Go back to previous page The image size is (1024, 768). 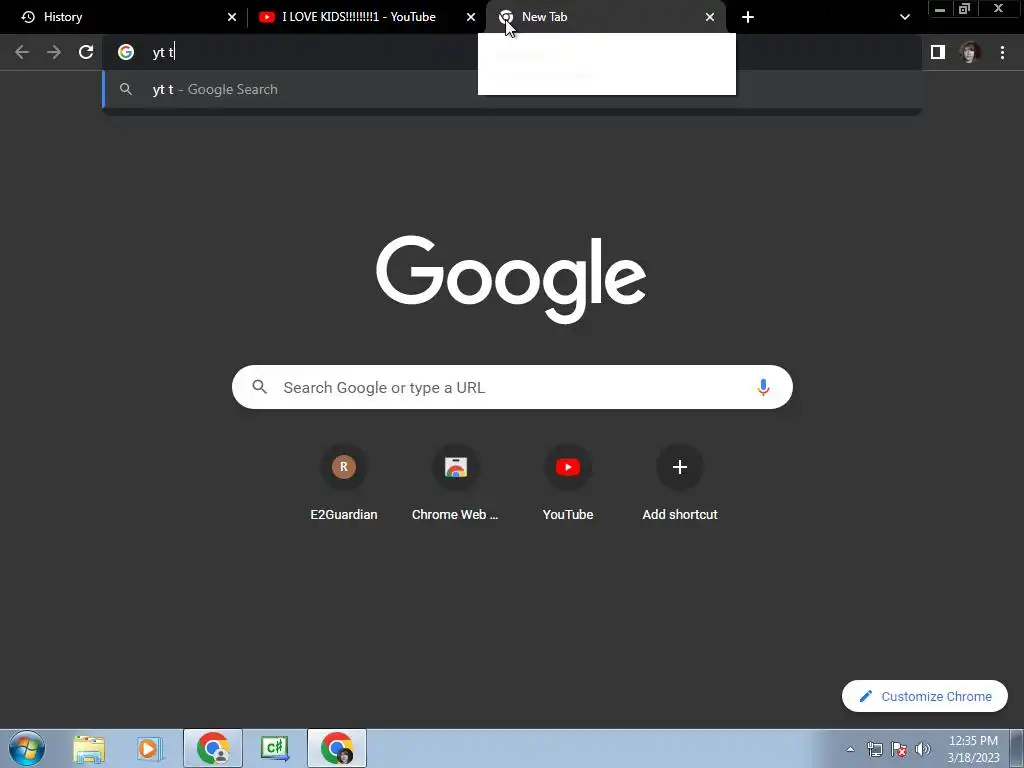pyautogui.click(x=22, y=52)
